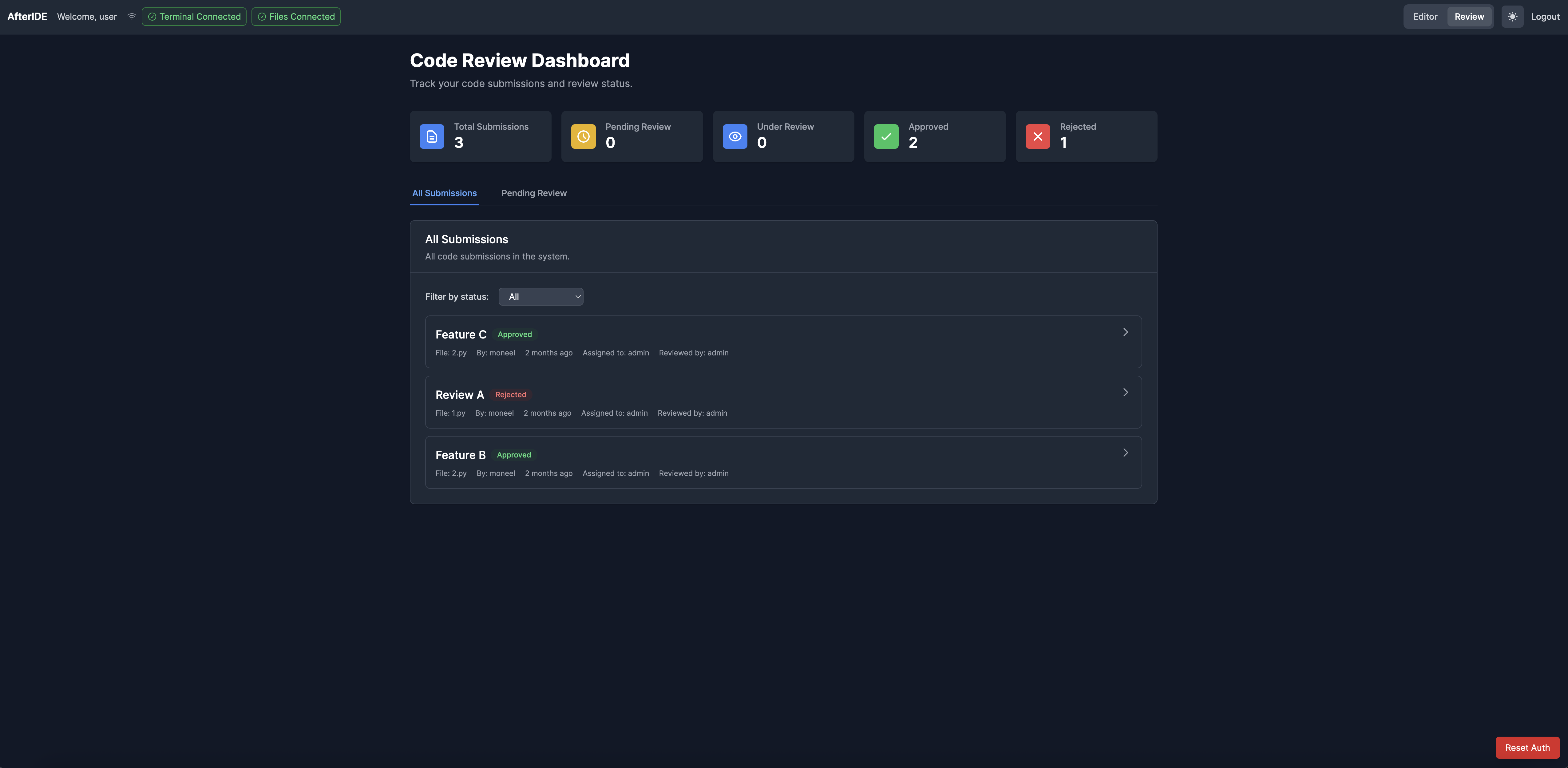
Task: Click the Pending Review clock icon
Action: click(x=583, y=136)
